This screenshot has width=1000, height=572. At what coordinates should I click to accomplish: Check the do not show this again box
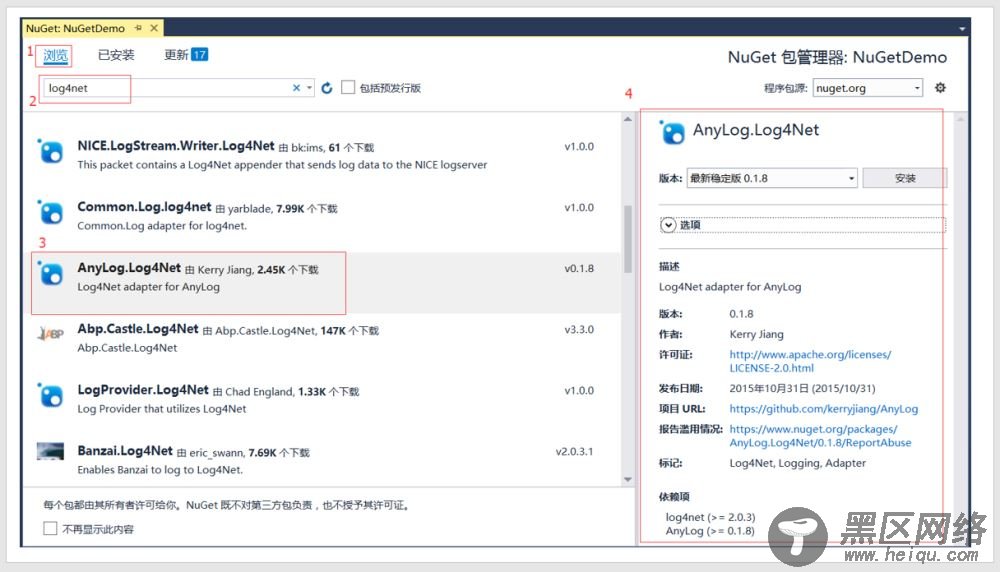[50, 528]
